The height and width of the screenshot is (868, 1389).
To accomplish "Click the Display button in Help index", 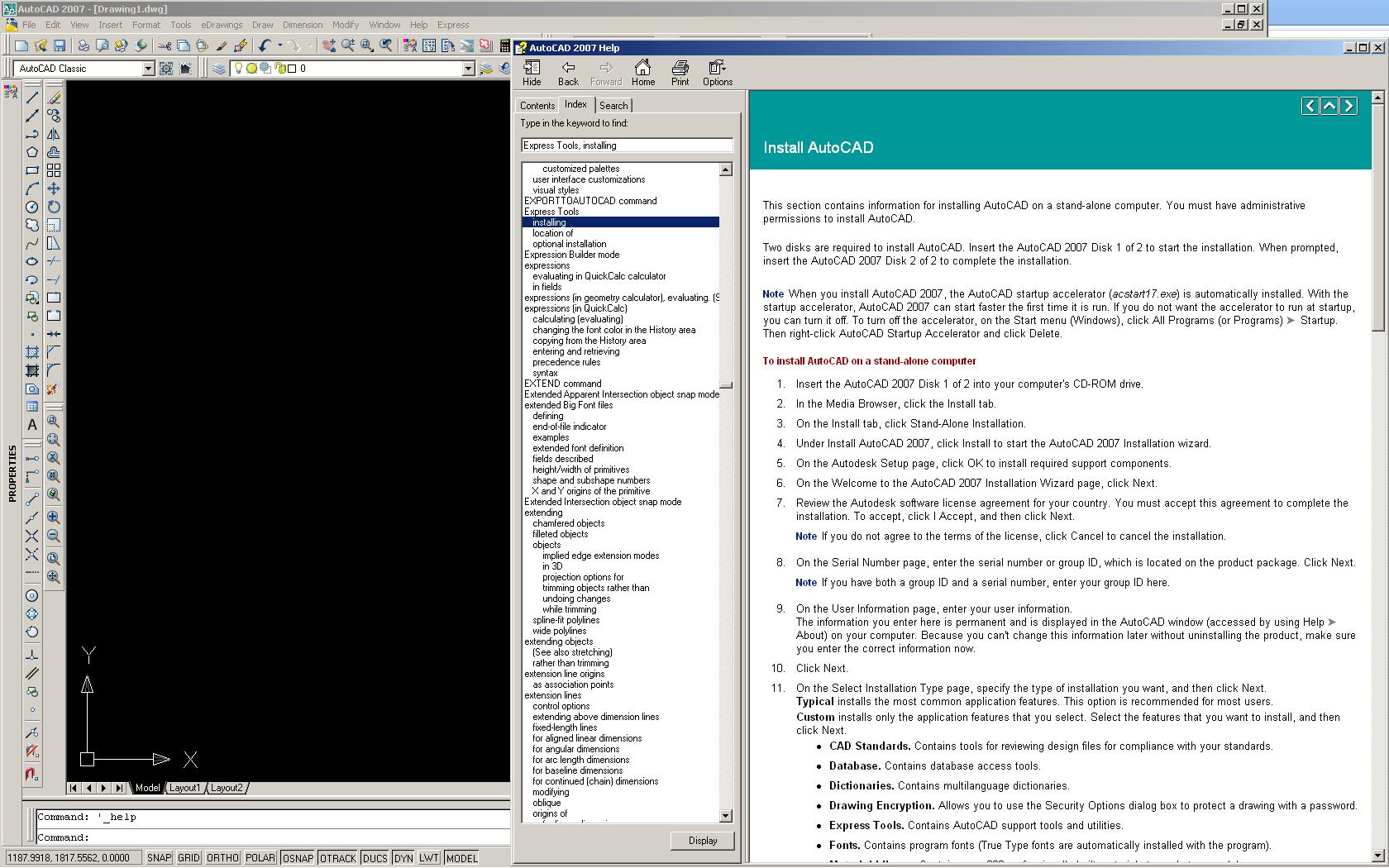I will pyautogui.click(x=703, y=841).
